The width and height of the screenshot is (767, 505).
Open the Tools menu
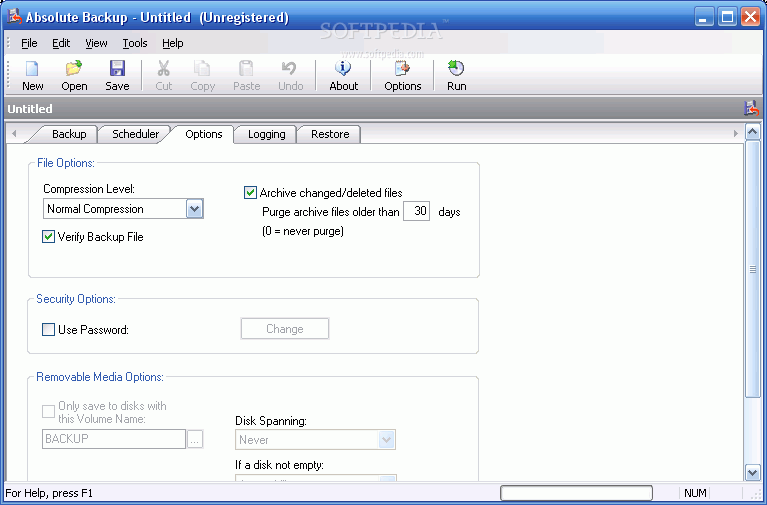(x=135, y=43)
